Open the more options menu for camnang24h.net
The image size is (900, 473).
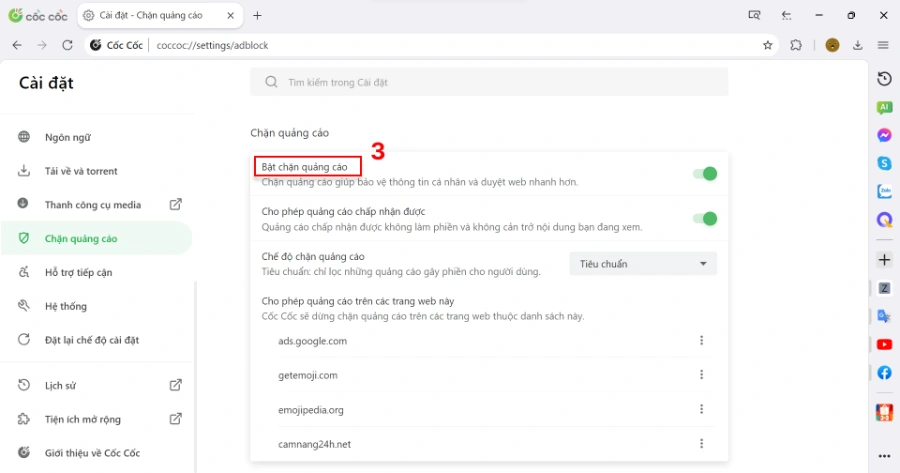pos(701,444)
